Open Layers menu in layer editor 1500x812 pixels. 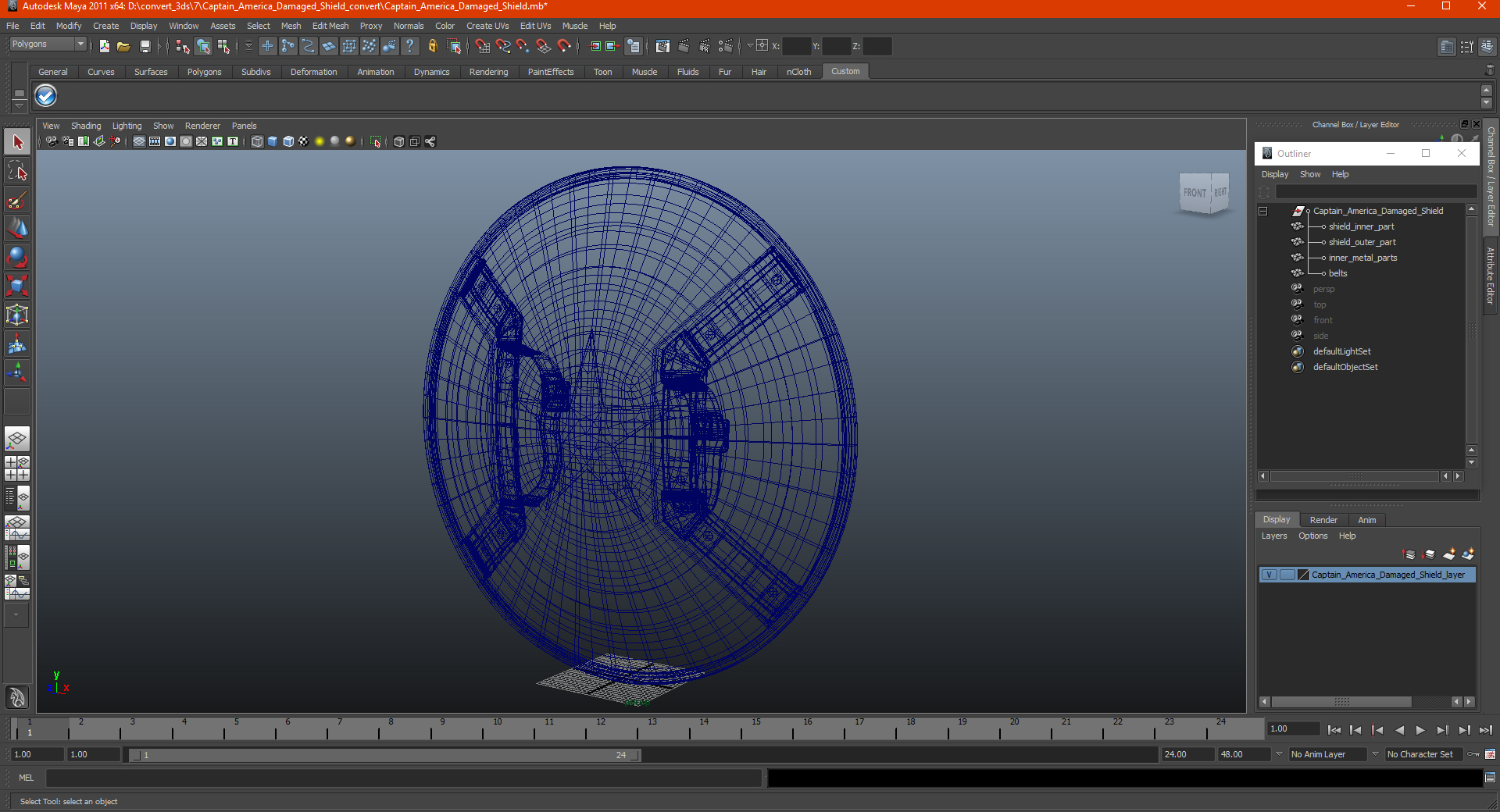click(x=1273, y=536)
